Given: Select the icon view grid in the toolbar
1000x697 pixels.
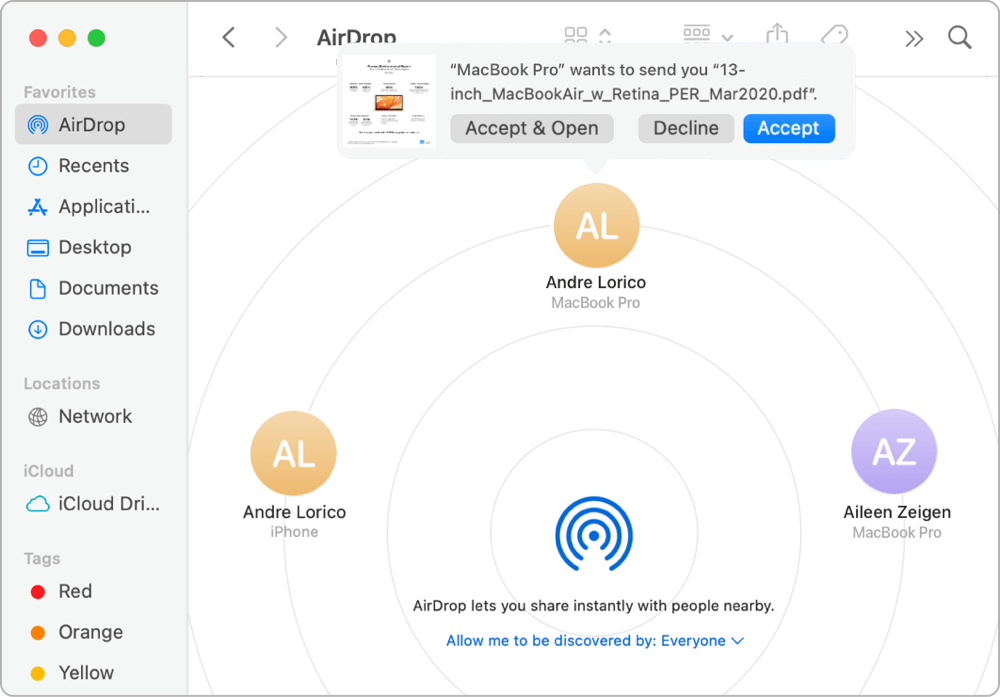Looking at the screenshot, I should [576, 34].
